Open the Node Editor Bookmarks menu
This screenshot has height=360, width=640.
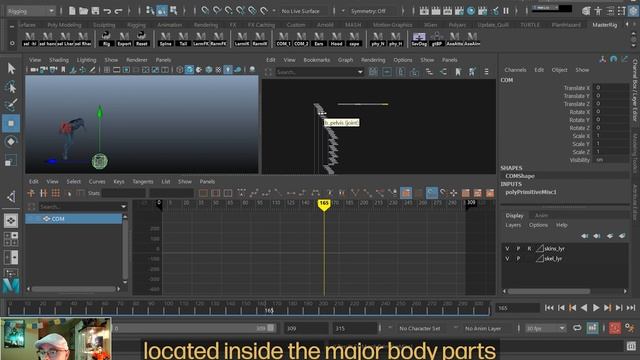pos(316,60)
